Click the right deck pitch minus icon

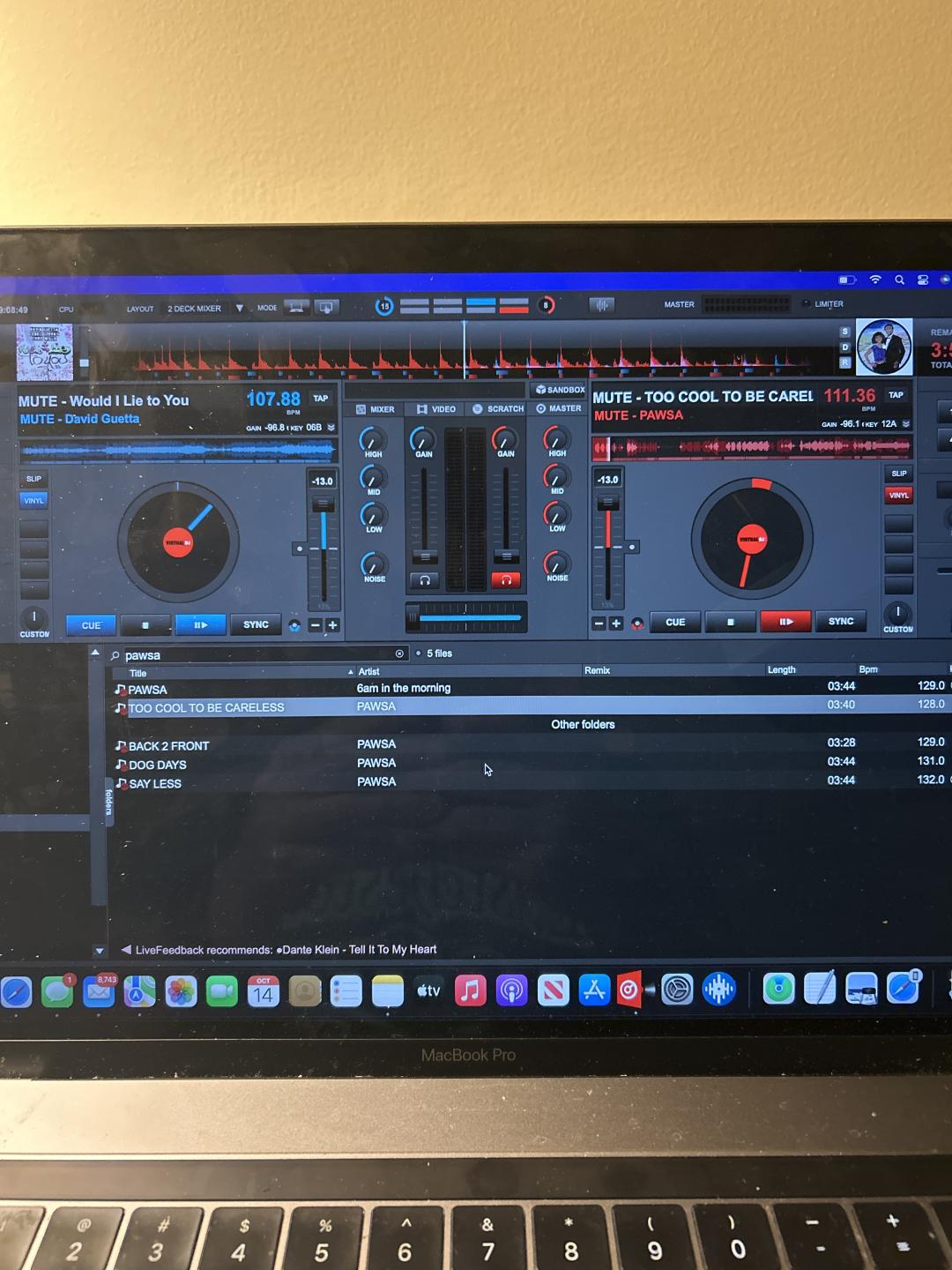pyautogui.click(x=599, y=624)
